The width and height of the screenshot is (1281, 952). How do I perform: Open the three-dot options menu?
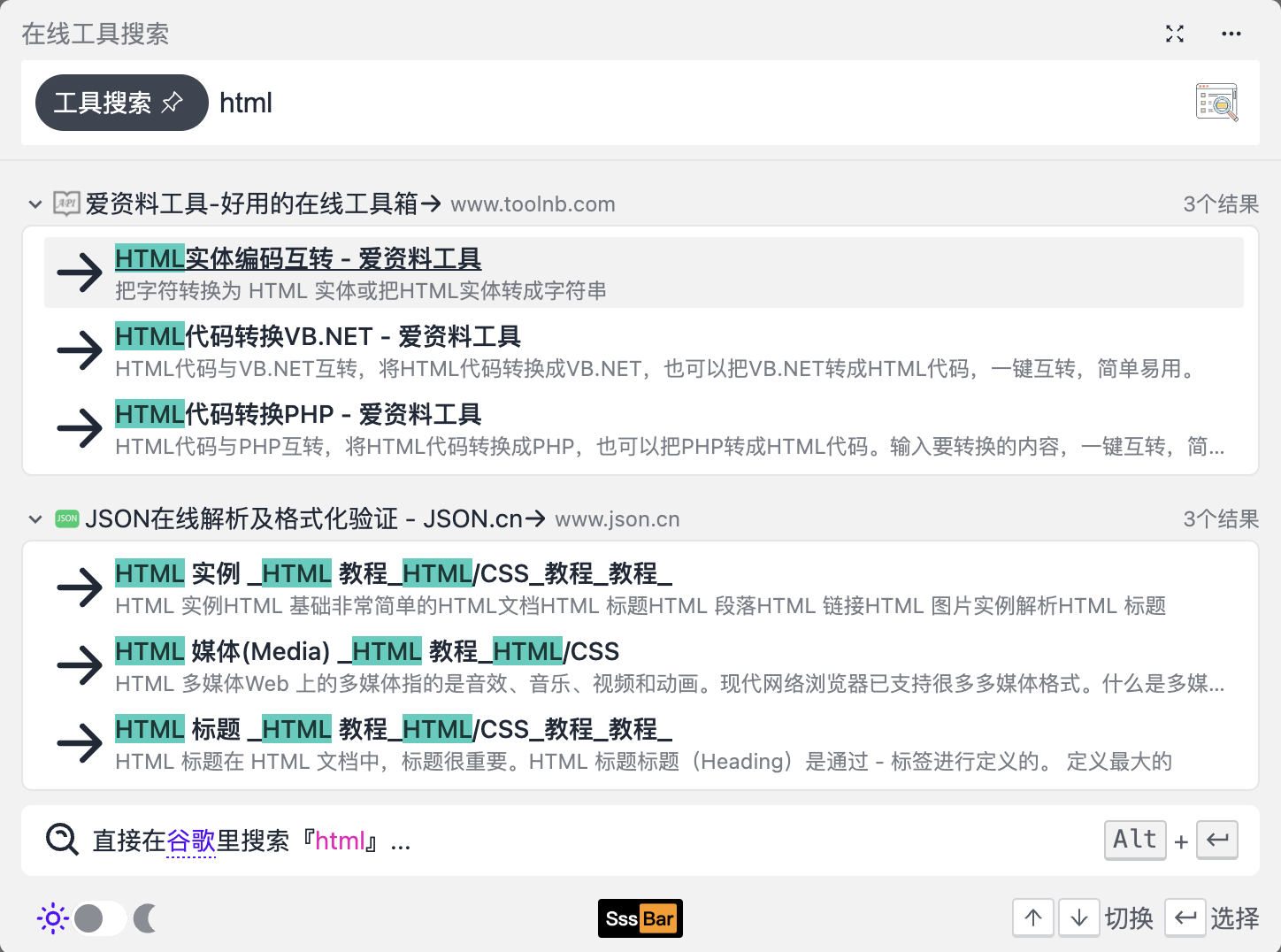(1231, 34)
